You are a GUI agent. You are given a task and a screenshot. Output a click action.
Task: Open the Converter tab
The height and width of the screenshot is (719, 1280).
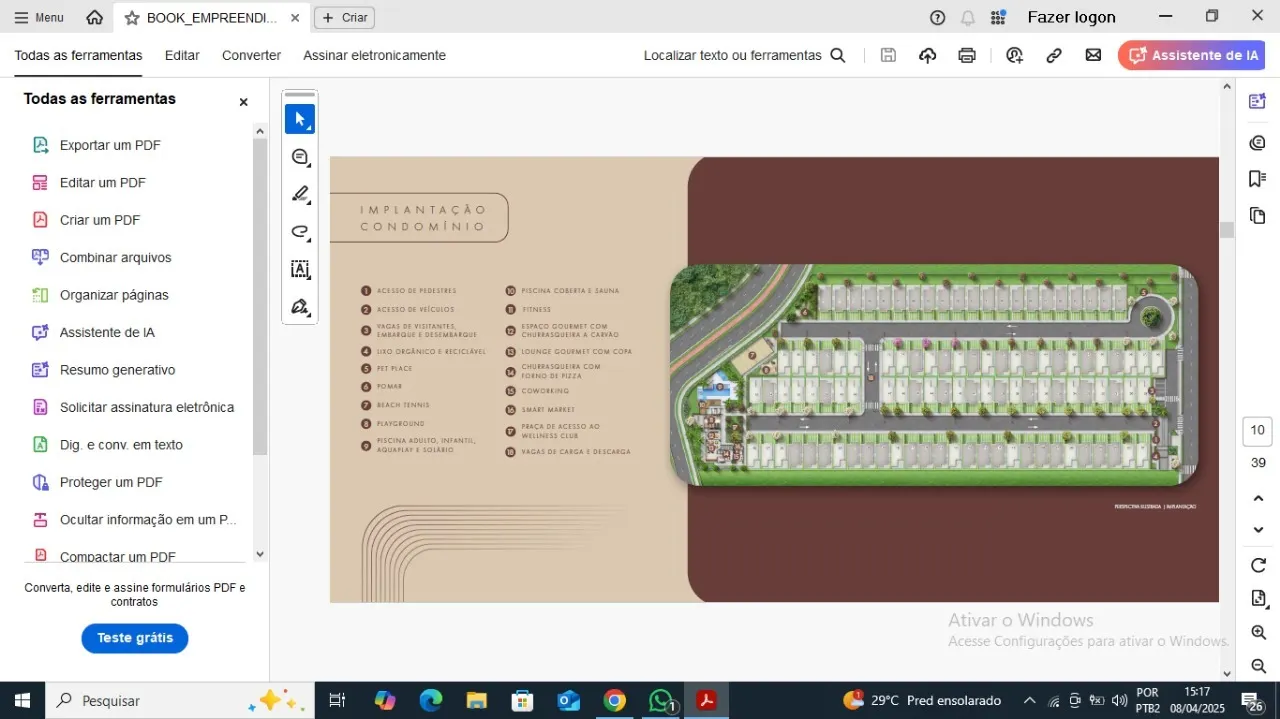(x=251, y=55)
